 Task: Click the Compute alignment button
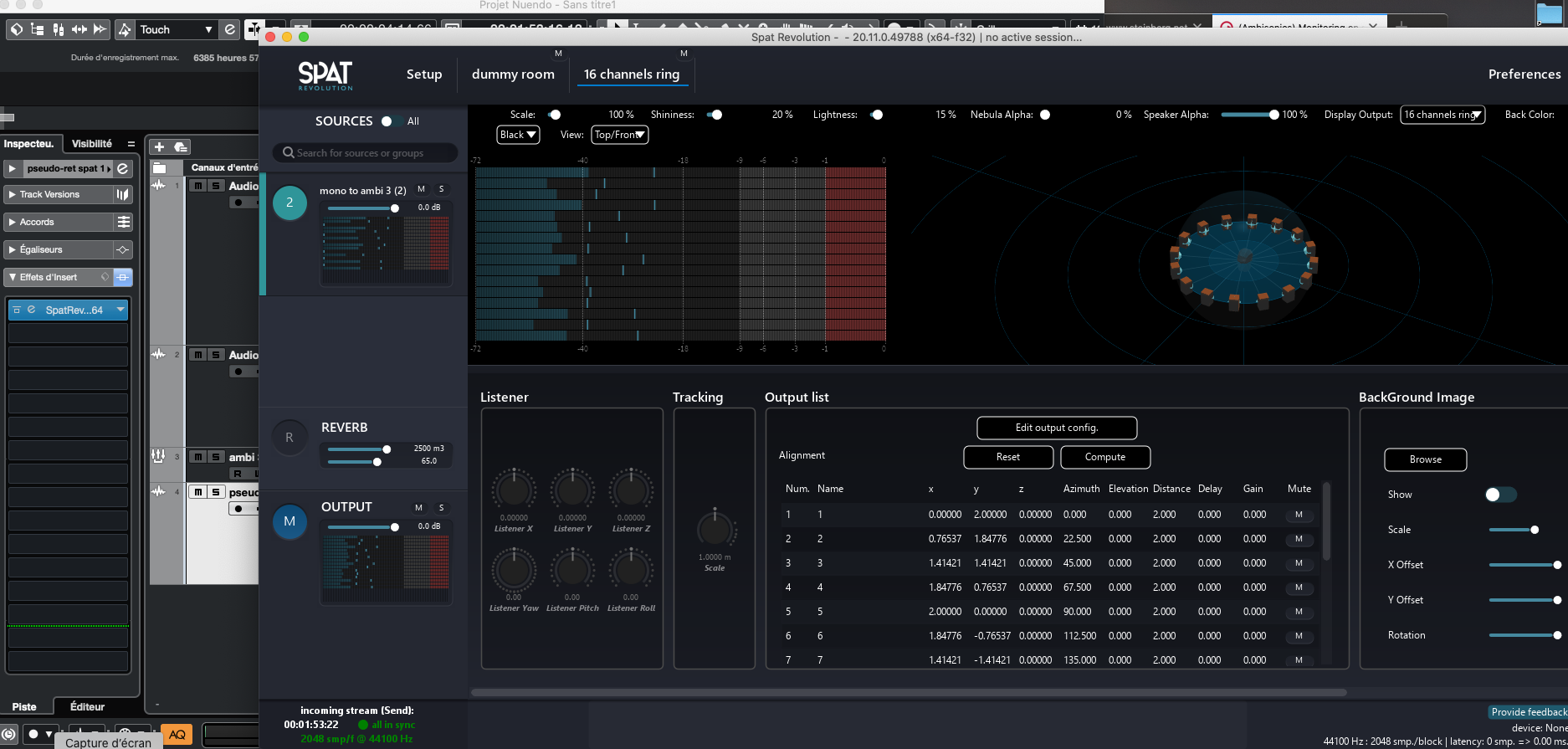click(x=1104, y=457)
